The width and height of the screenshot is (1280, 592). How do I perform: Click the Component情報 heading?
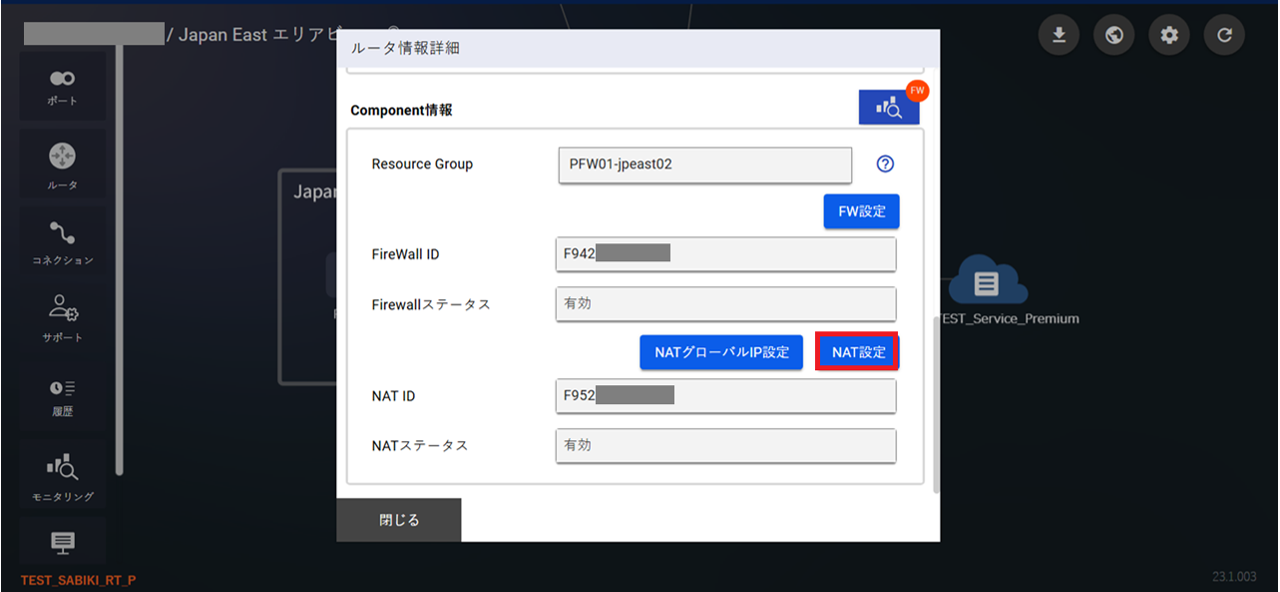tap(401, 110)
